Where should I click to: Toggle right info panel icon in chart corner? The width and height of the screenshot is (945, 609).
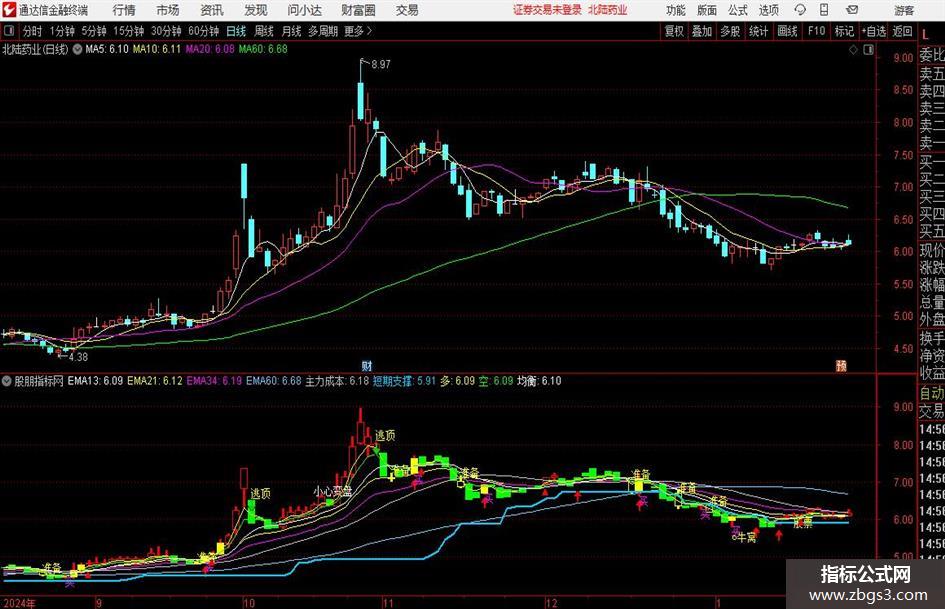coord(868,50)
